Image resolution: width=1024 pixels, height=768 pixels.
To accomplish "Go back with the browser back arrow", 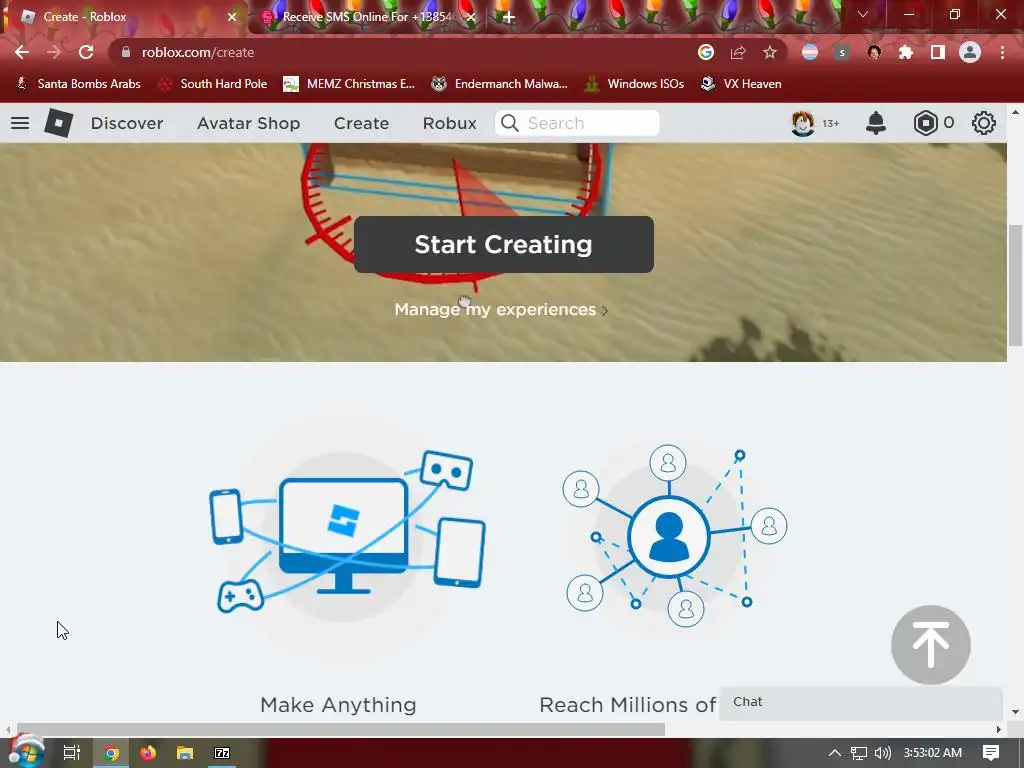I will tap(22, 52).
